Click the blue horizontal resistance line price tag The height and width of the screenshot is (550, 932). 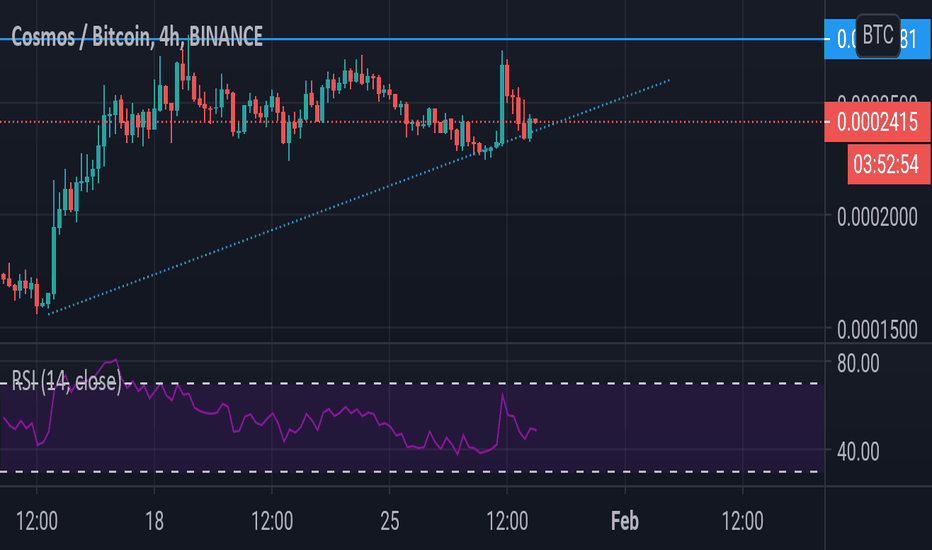877,39
